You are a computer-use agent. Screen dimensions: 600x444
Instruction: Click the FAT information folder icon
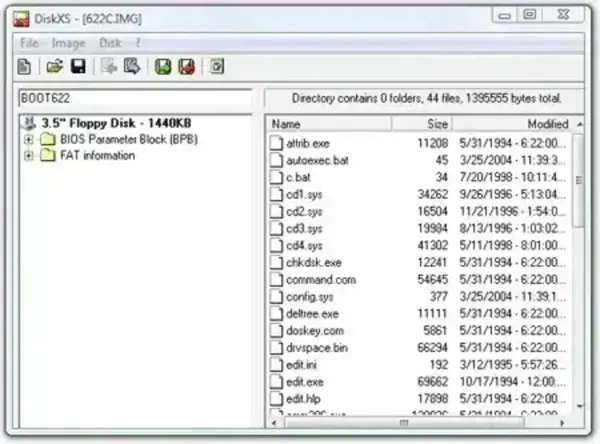tap(48, 155)
